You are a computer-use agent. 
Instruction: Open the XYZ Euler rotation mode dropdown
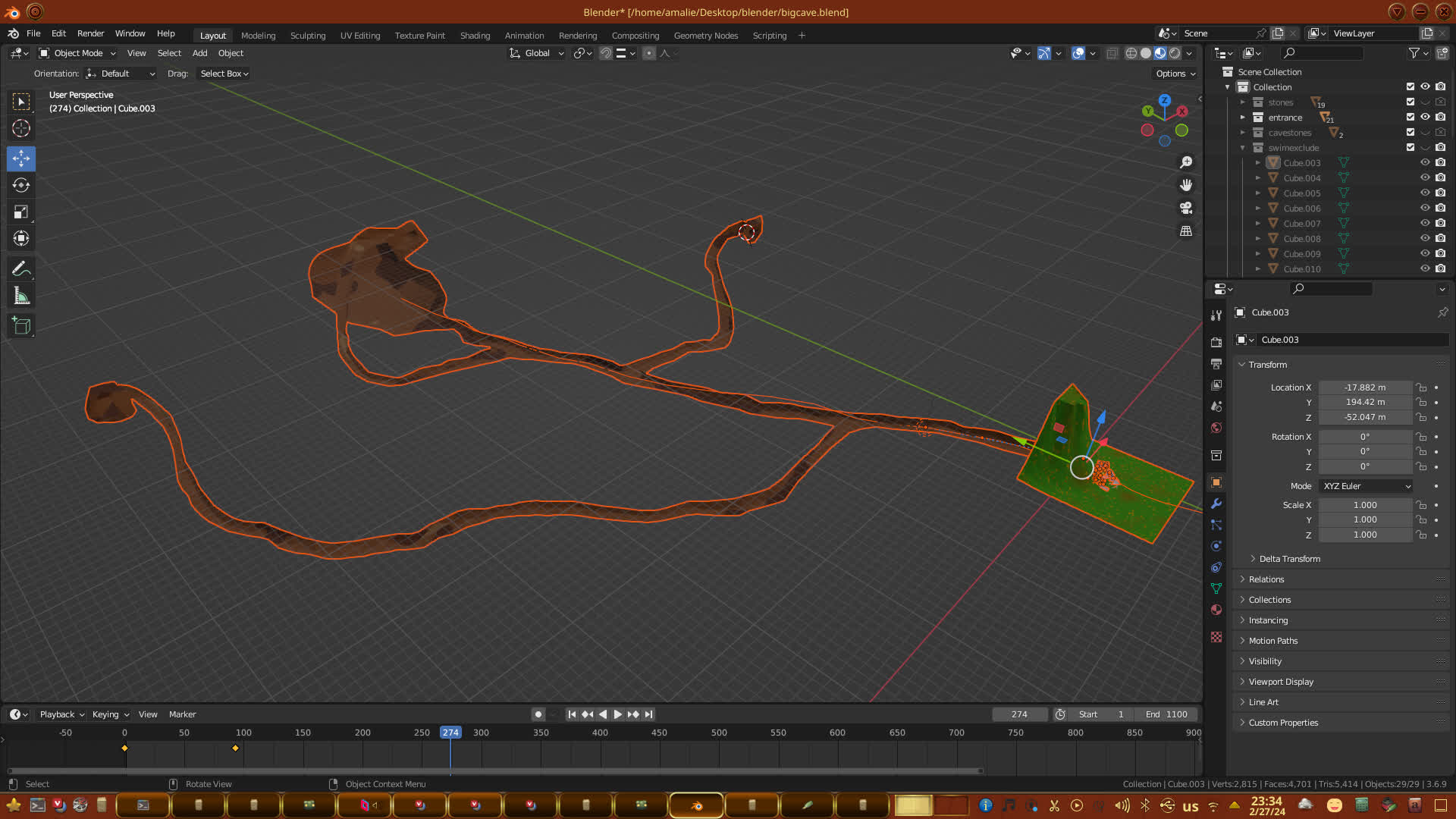(1366, 486)
